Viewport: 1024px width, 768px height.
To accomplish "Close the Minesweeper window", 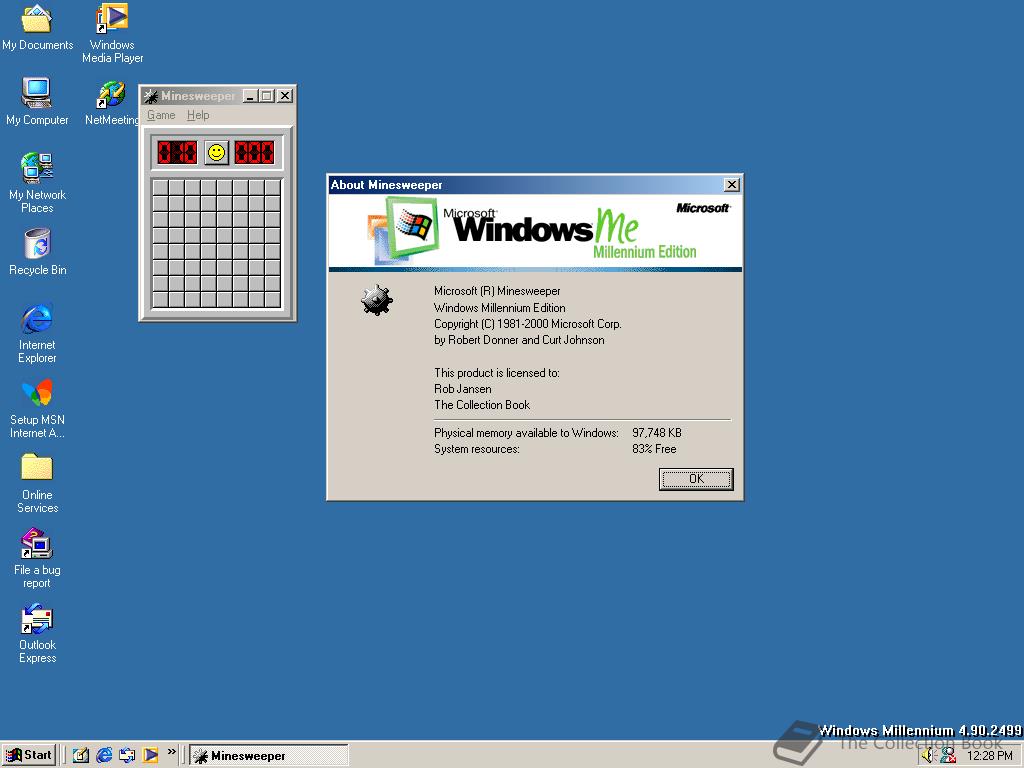I will 285,96.
